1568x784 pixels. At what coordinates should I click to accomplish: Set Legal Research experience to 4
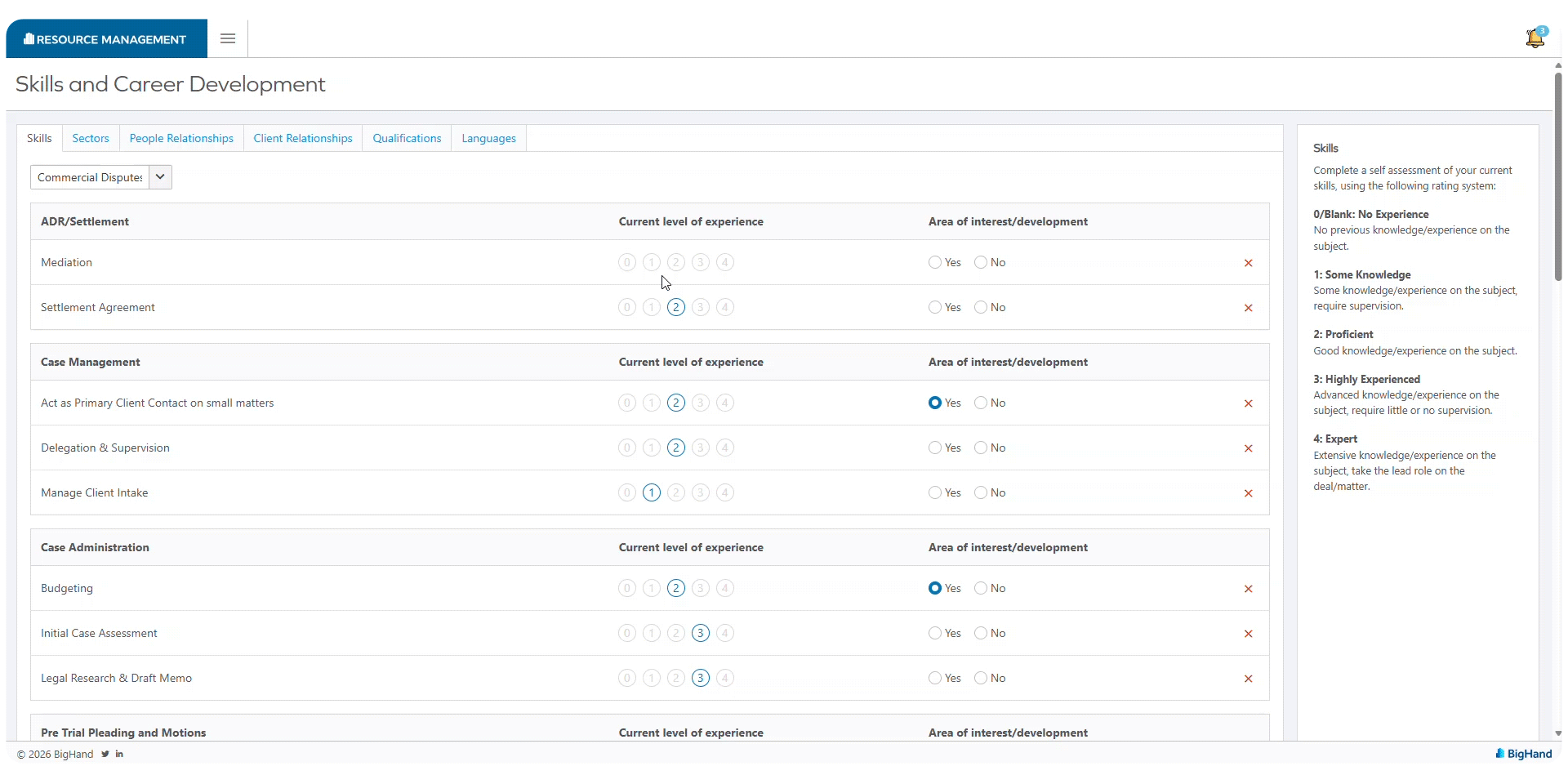725,678
